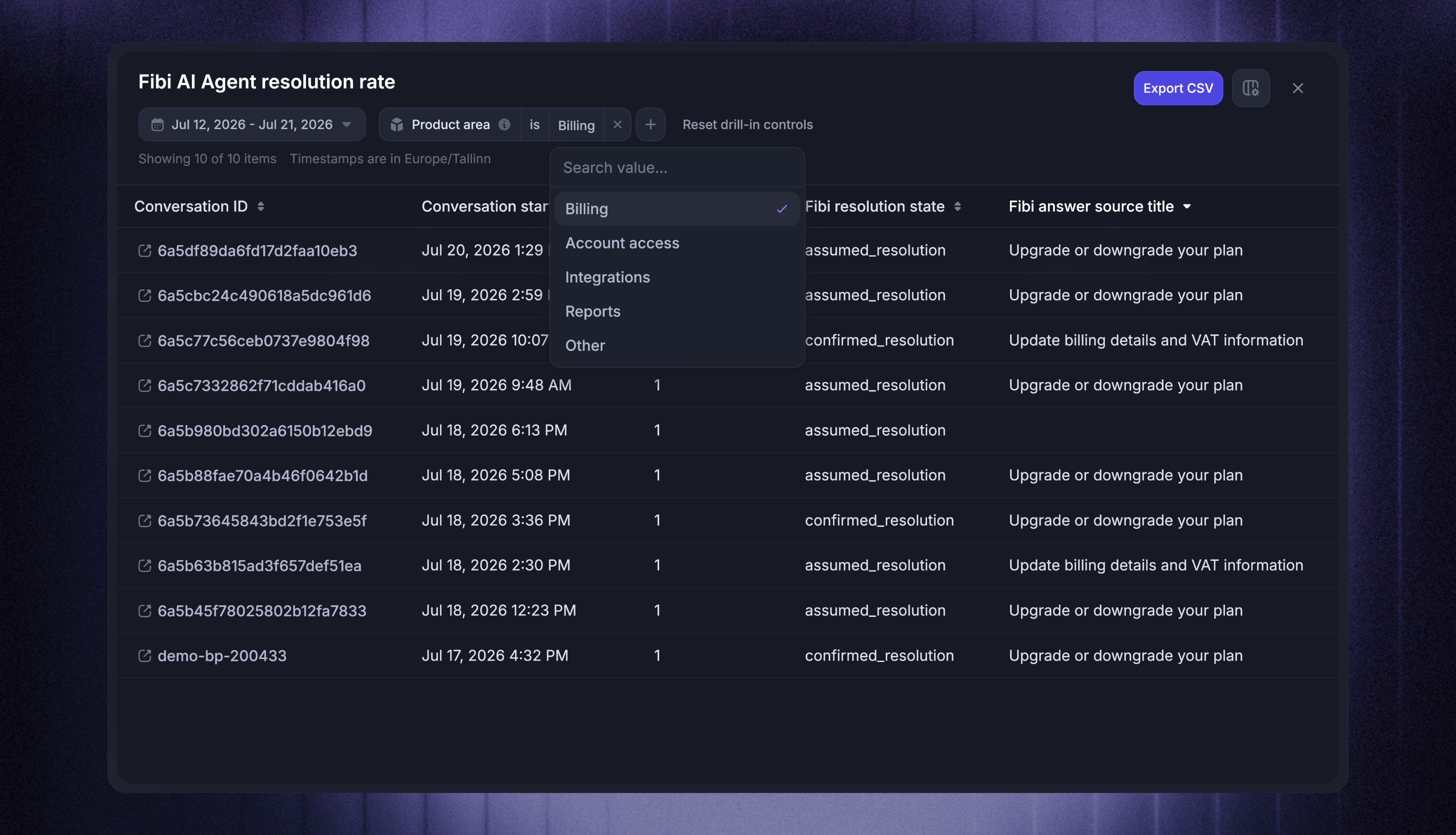The height and width of the screenshot is (835, 1456).
Task: Click the 'Fibi AI Agent resolution rate' title
Action: 267,82
